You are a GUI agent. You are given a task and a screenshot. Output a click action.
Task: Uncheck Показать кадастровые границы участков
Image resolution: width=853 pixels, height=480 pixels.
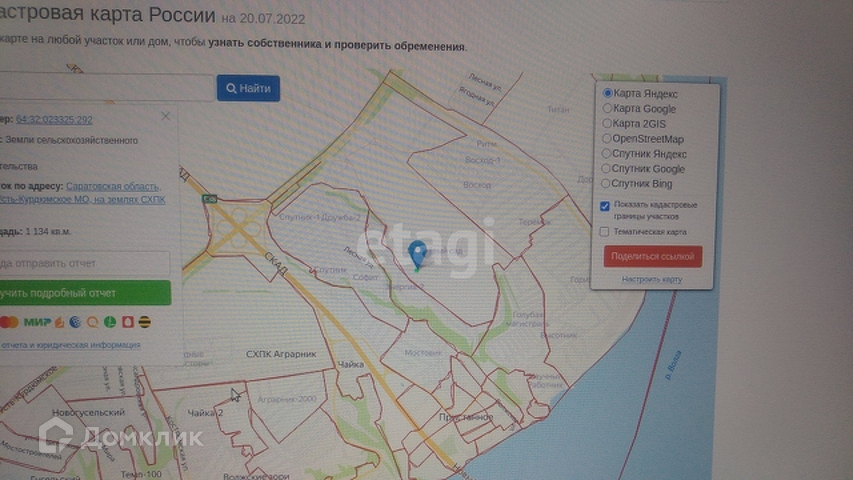pos(604,206)
